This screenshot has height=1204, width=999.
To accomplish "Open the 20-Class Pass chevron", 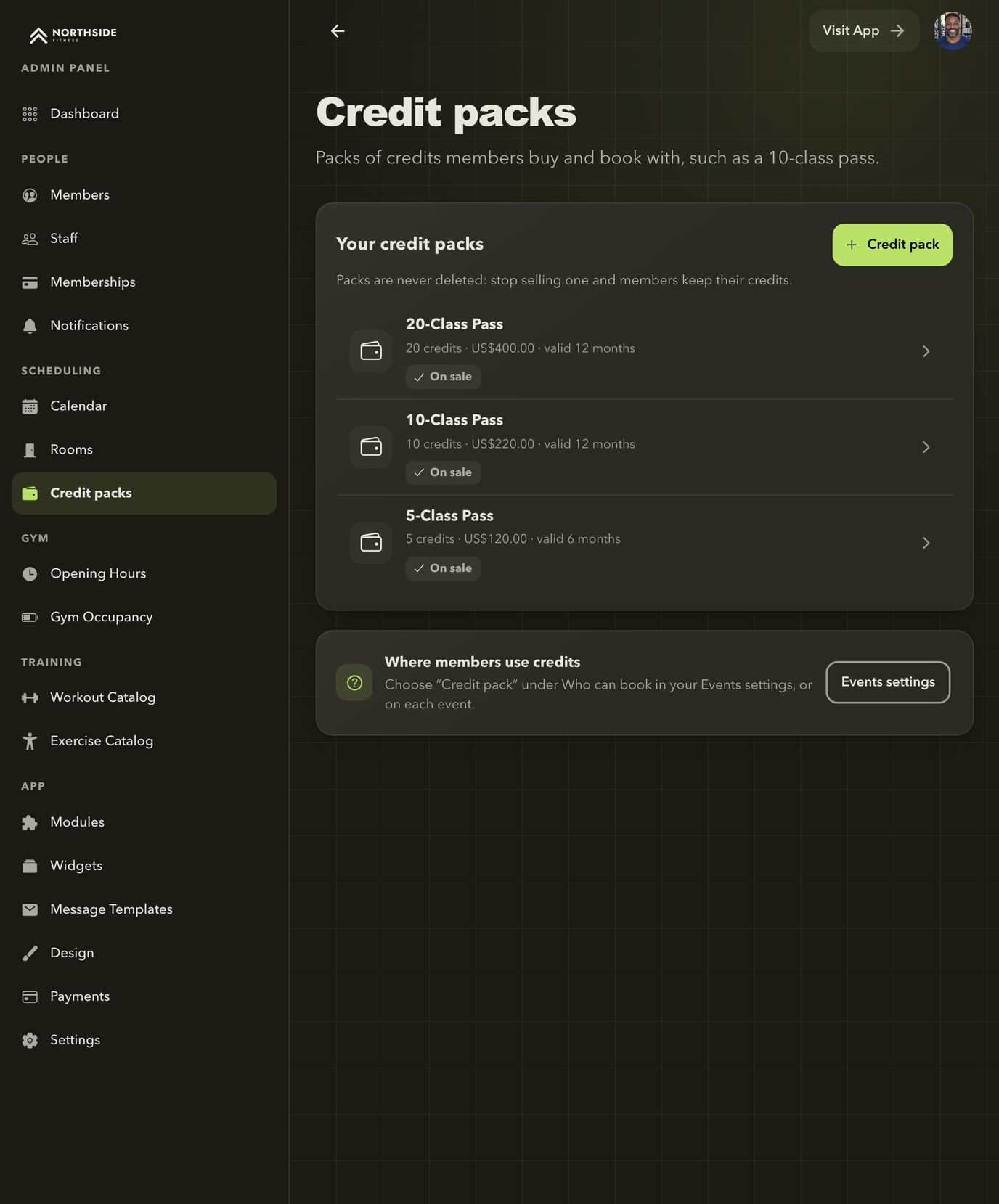I will pyautogui.click(x=926, y=351).
